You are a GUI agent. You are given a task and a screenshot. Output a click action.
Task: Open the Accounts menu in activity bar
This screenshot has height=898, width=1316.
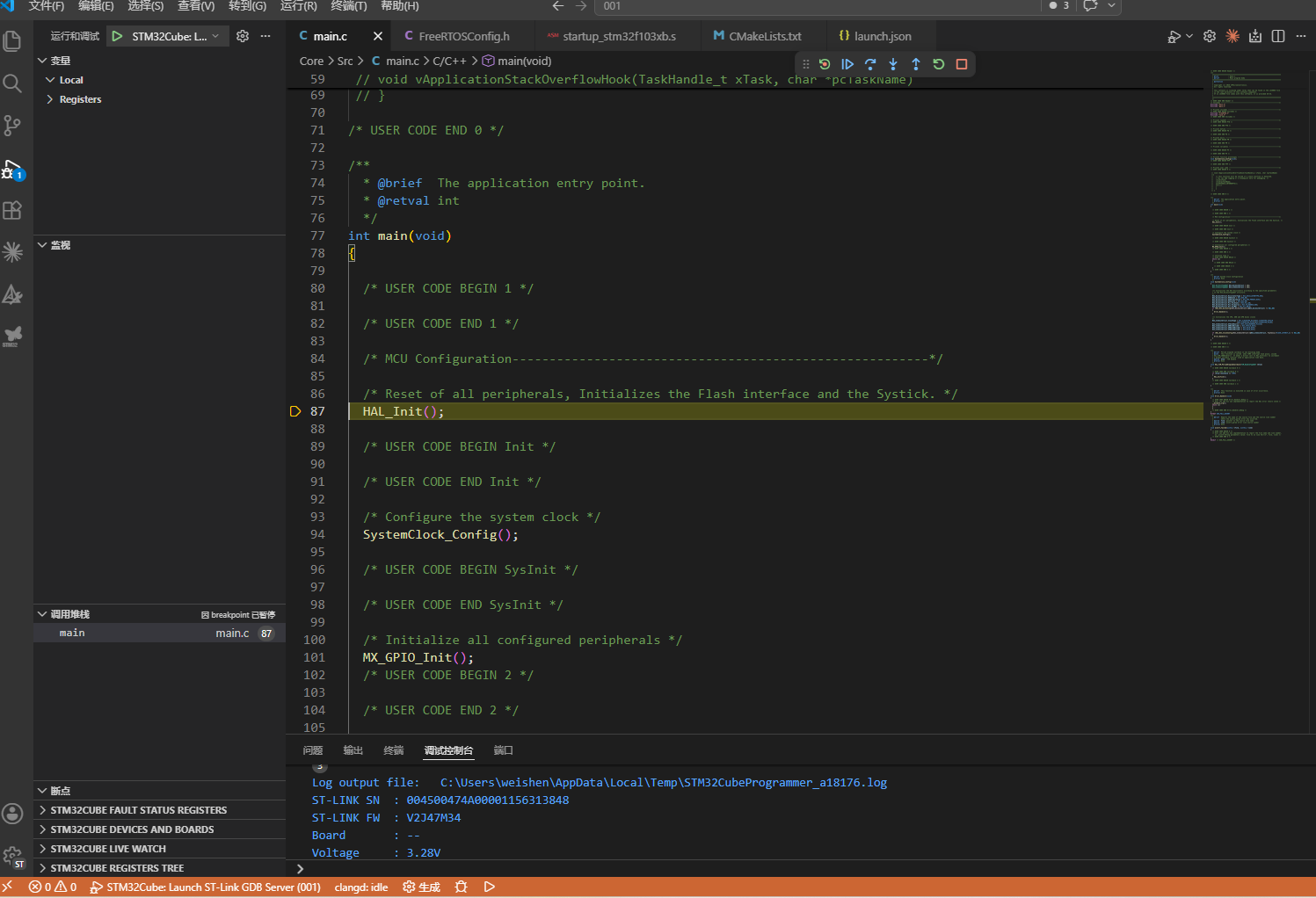click(12, 814)
